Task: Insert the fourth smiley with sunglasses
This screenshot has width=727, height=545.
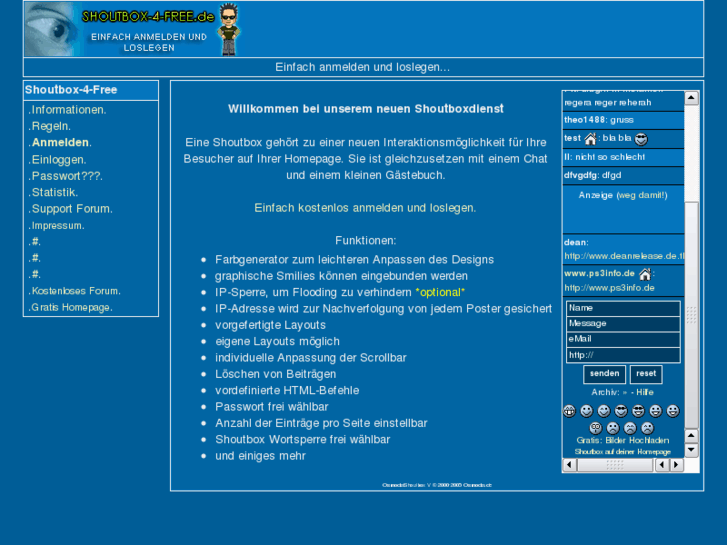Action: coord(621,411)
